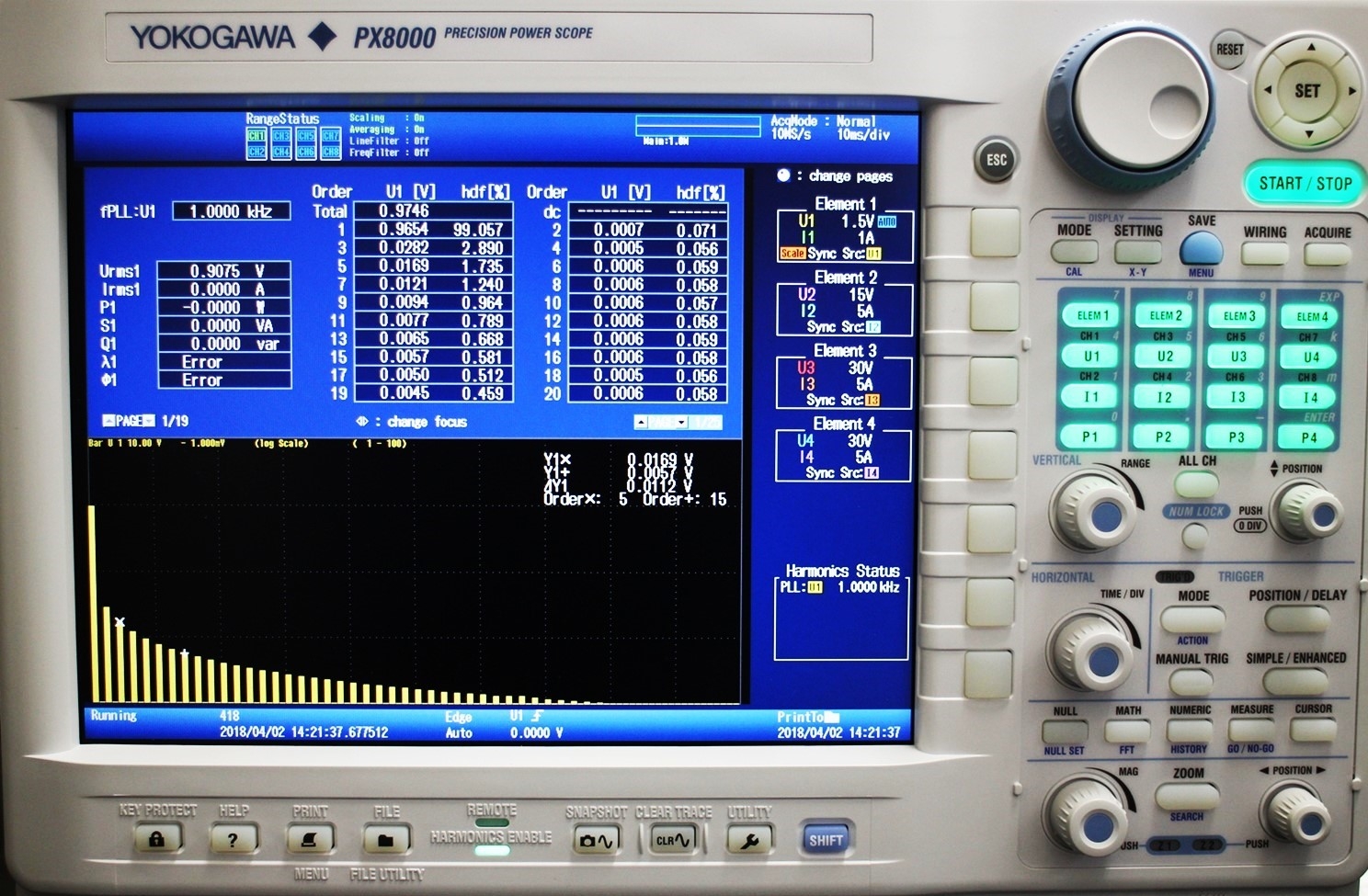Toggle the U4 channel key
The height and width of the screenshot is (896, 1368).
[x=1311, y=357]
